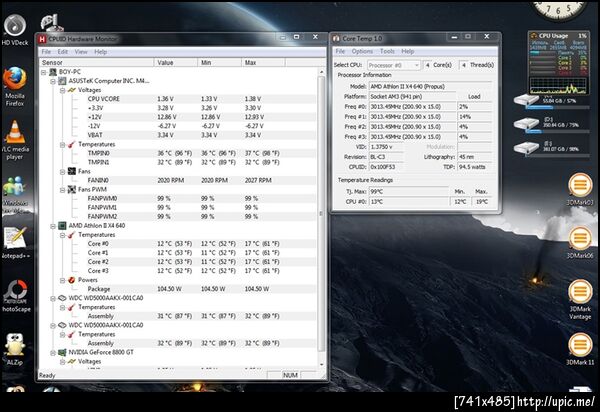Select the VBAT voltage row
This screenshot has width=600, height=412.
[178, 135]
